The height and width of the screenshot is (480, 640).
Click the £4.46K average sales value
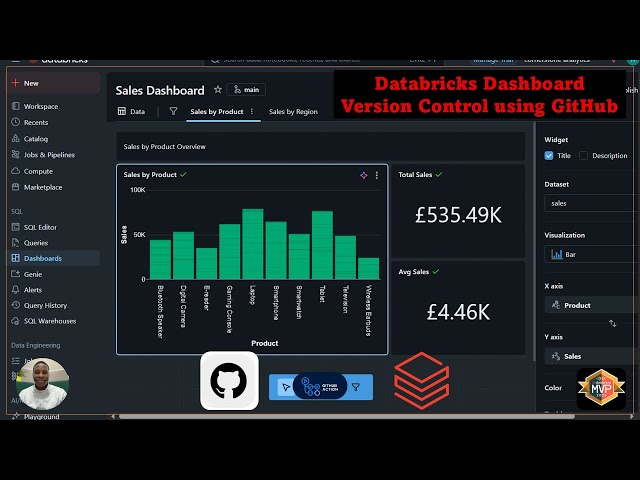[458, 312]
